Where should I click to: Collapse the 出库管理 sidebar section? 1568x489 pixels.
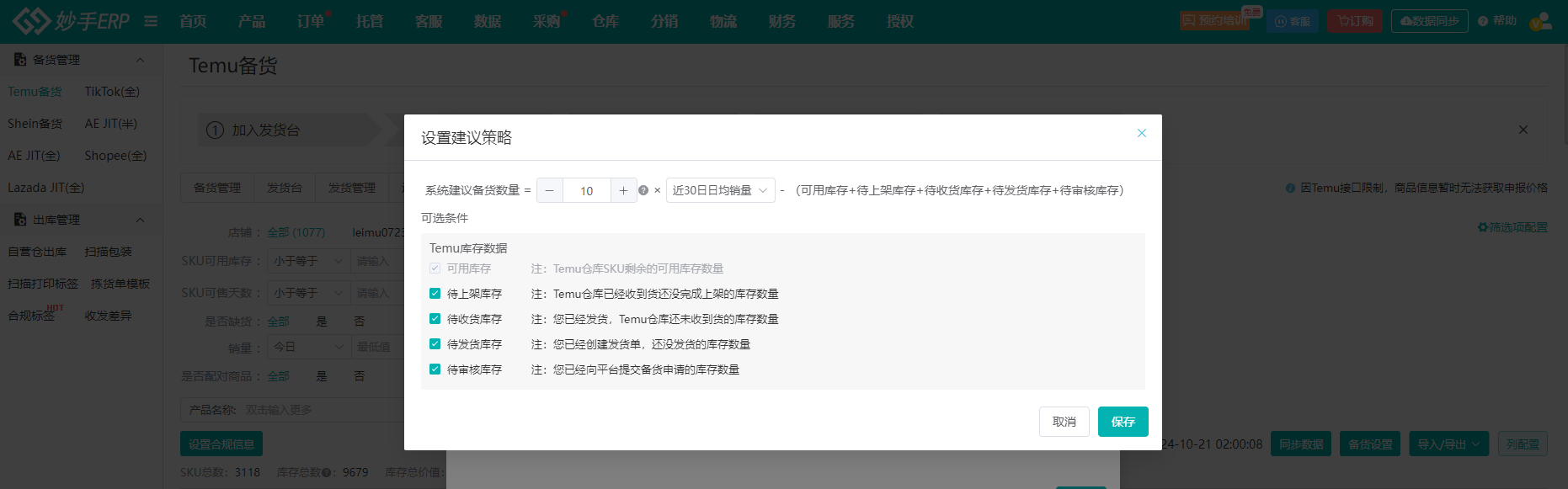click(x=140, y=220)
